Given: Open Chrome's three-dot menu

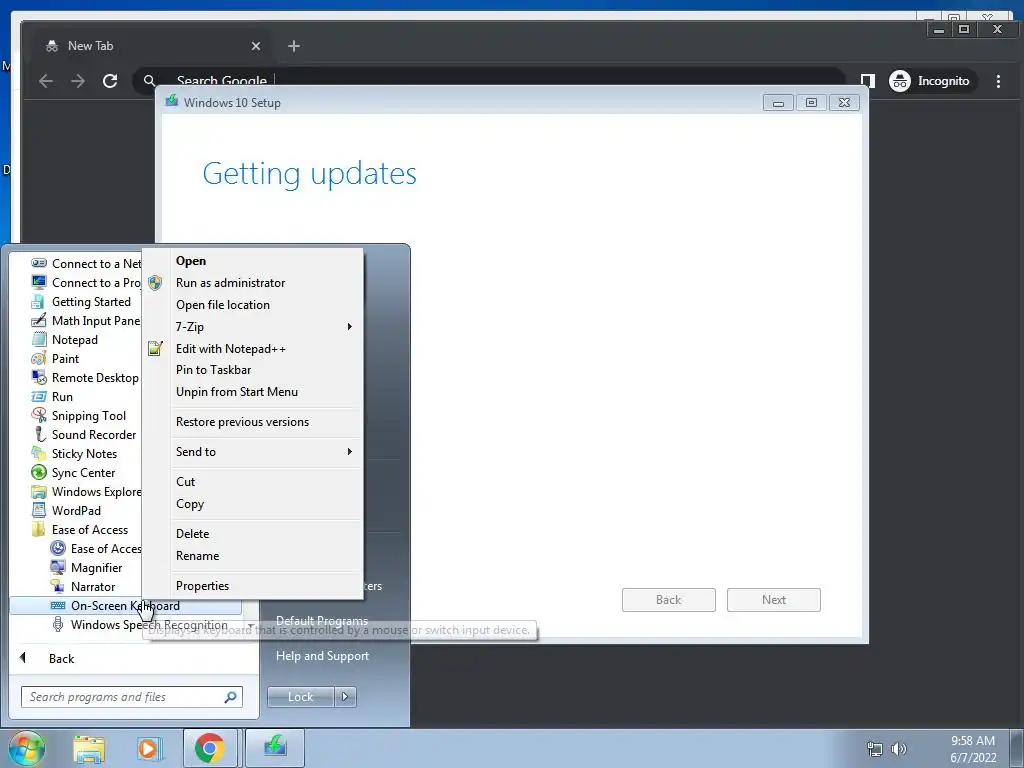Looking at the screenshot, I should tap(998, 80).
